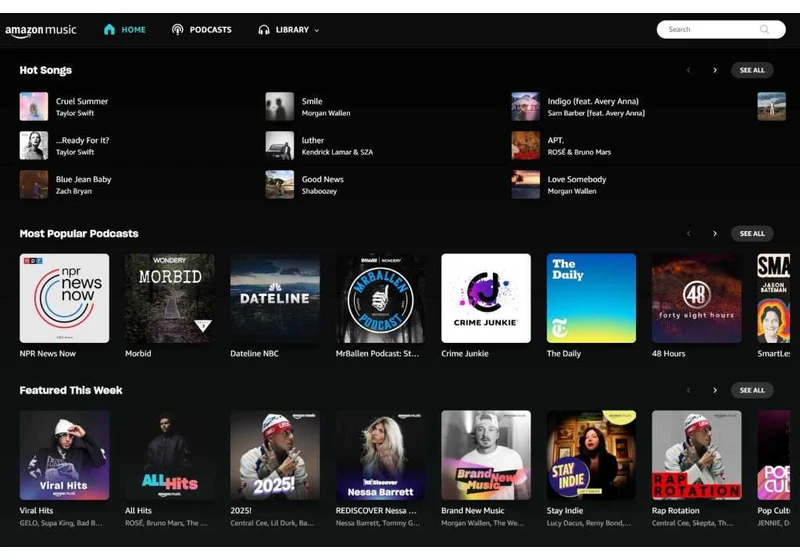
Task: Click Good News cover art
Action: coord(280,184)
